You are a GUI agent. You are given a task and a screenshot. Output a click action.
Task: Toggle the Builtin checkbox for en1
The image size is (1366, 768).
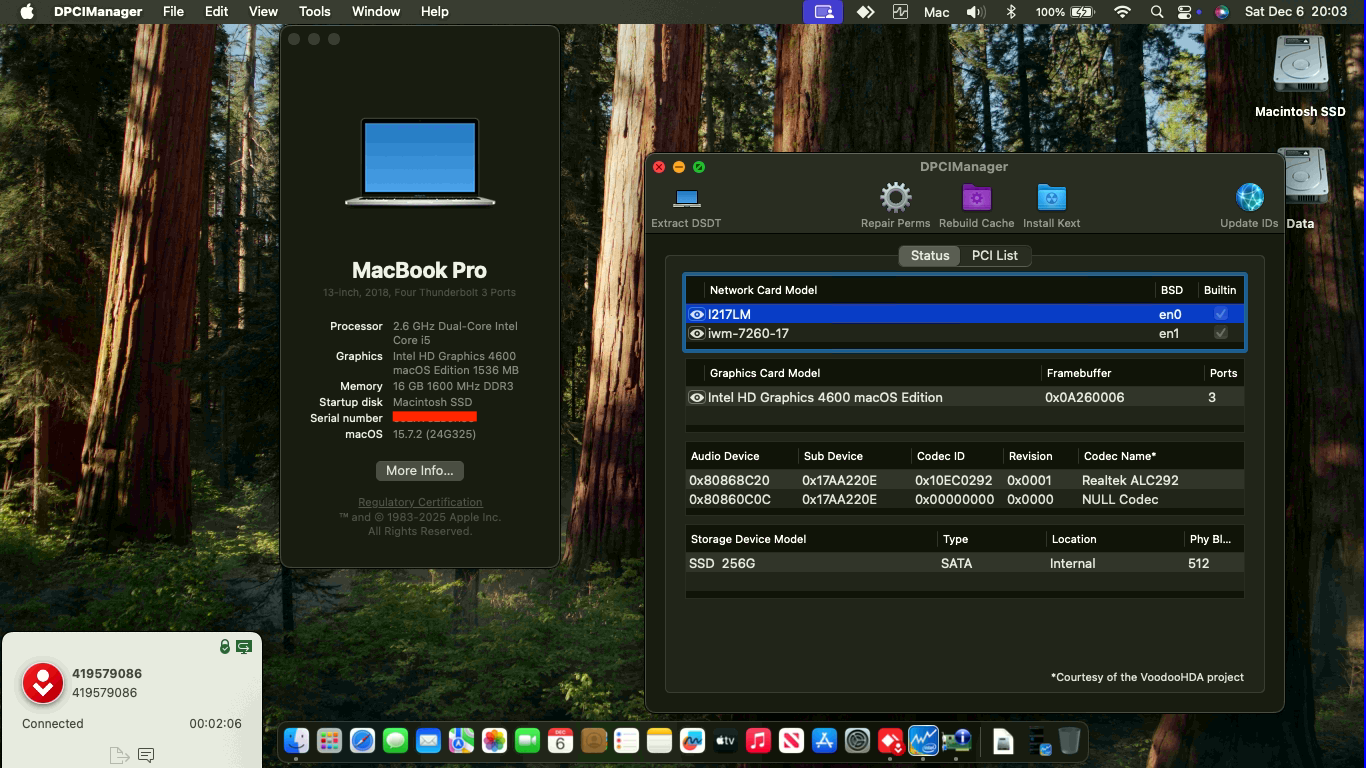coord(1220,334)
